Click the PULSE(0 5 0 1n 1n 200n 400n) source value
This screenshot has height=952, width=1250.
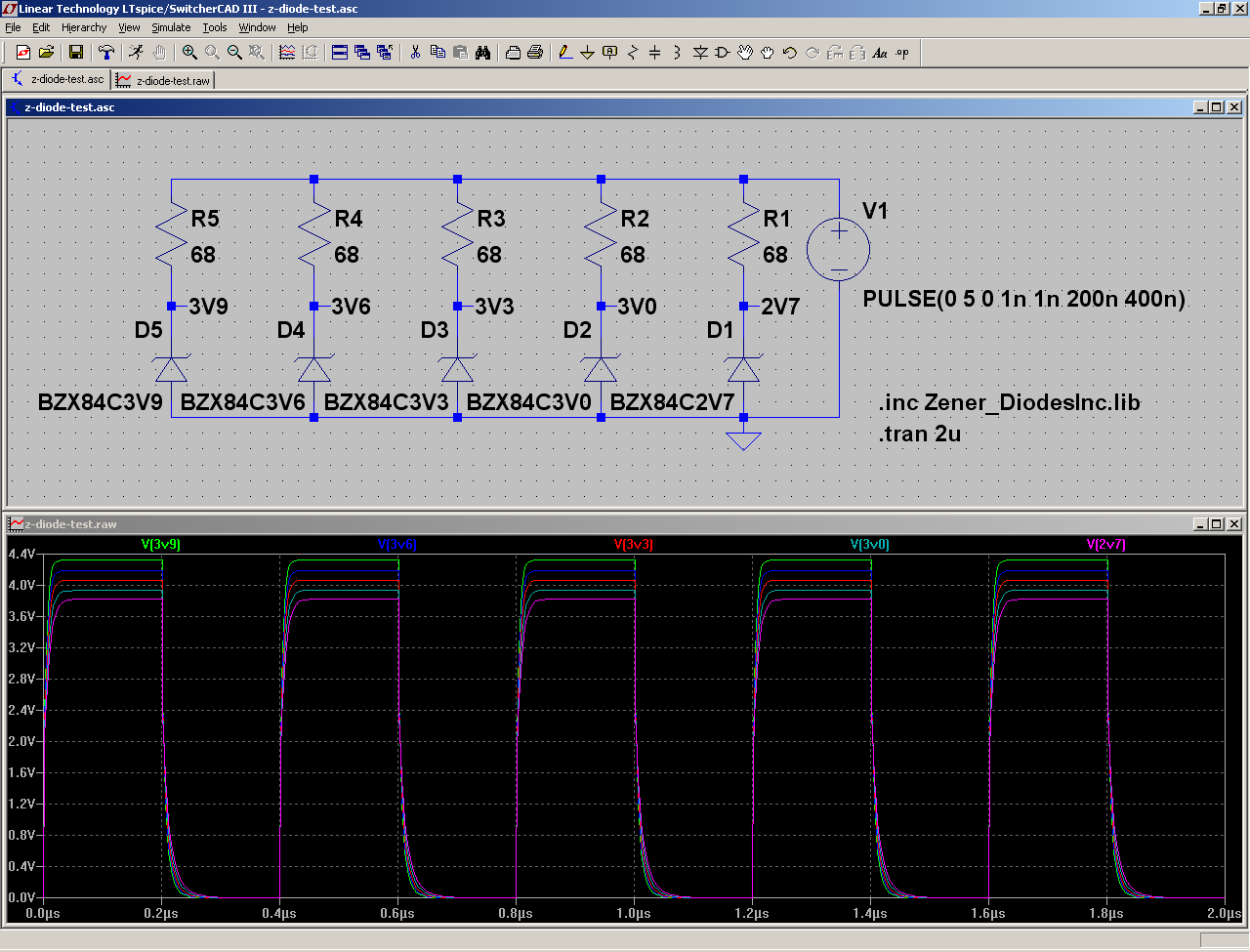1024,299
